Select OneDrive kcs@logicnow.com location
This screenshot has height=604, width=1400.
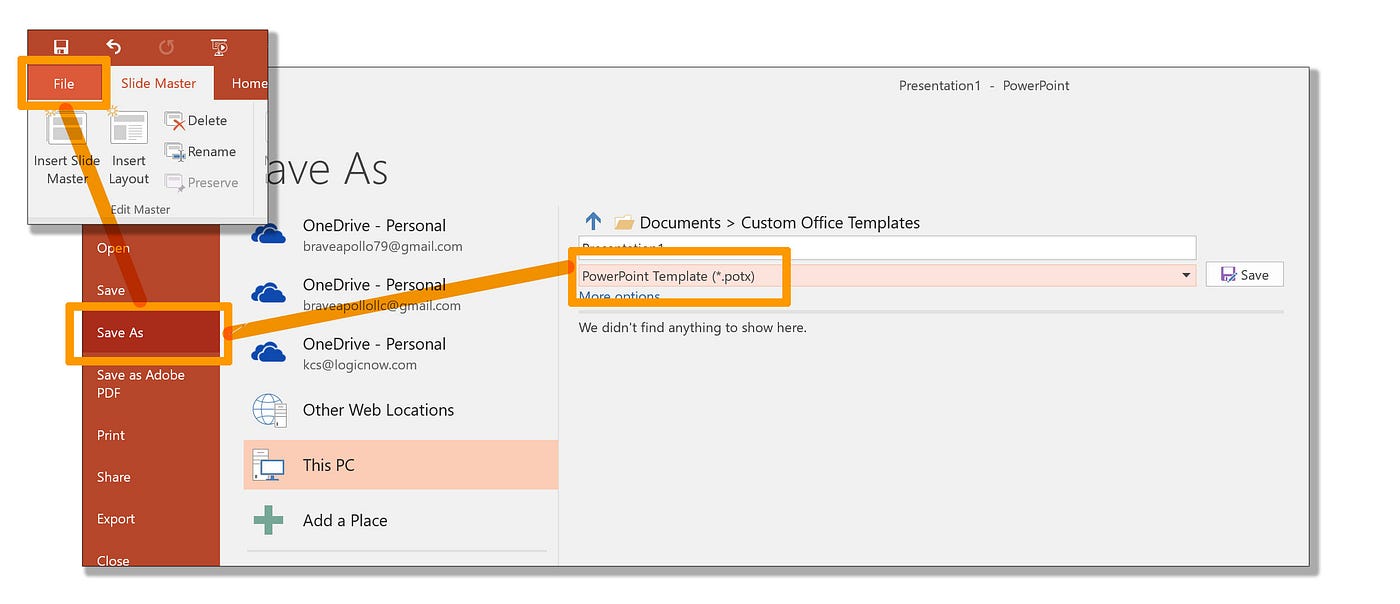click(x=400, y=353)
